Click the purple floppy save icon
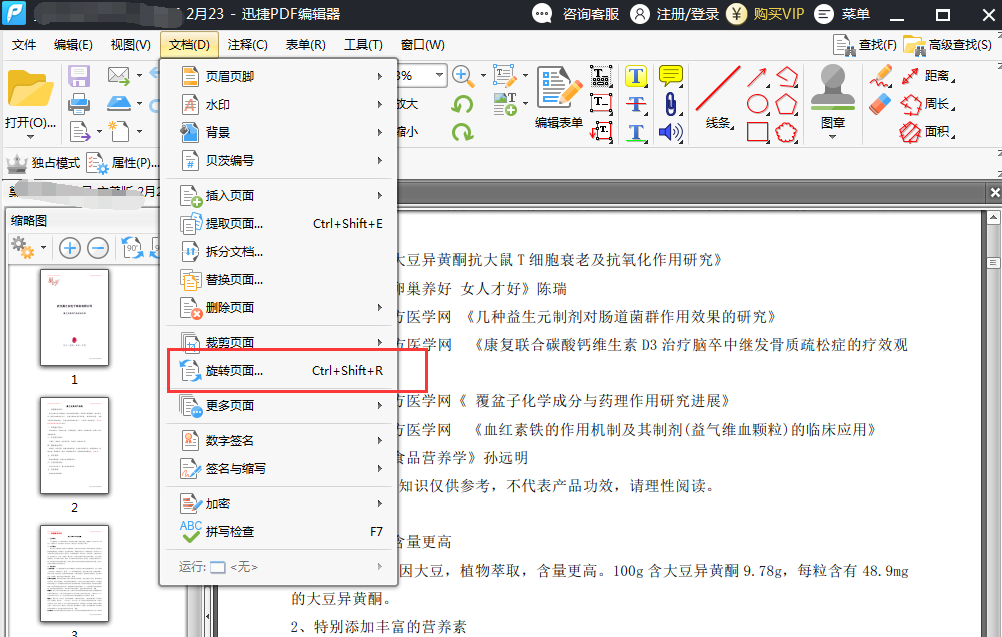Screen dimensions: 1002x637 (79, 76)
